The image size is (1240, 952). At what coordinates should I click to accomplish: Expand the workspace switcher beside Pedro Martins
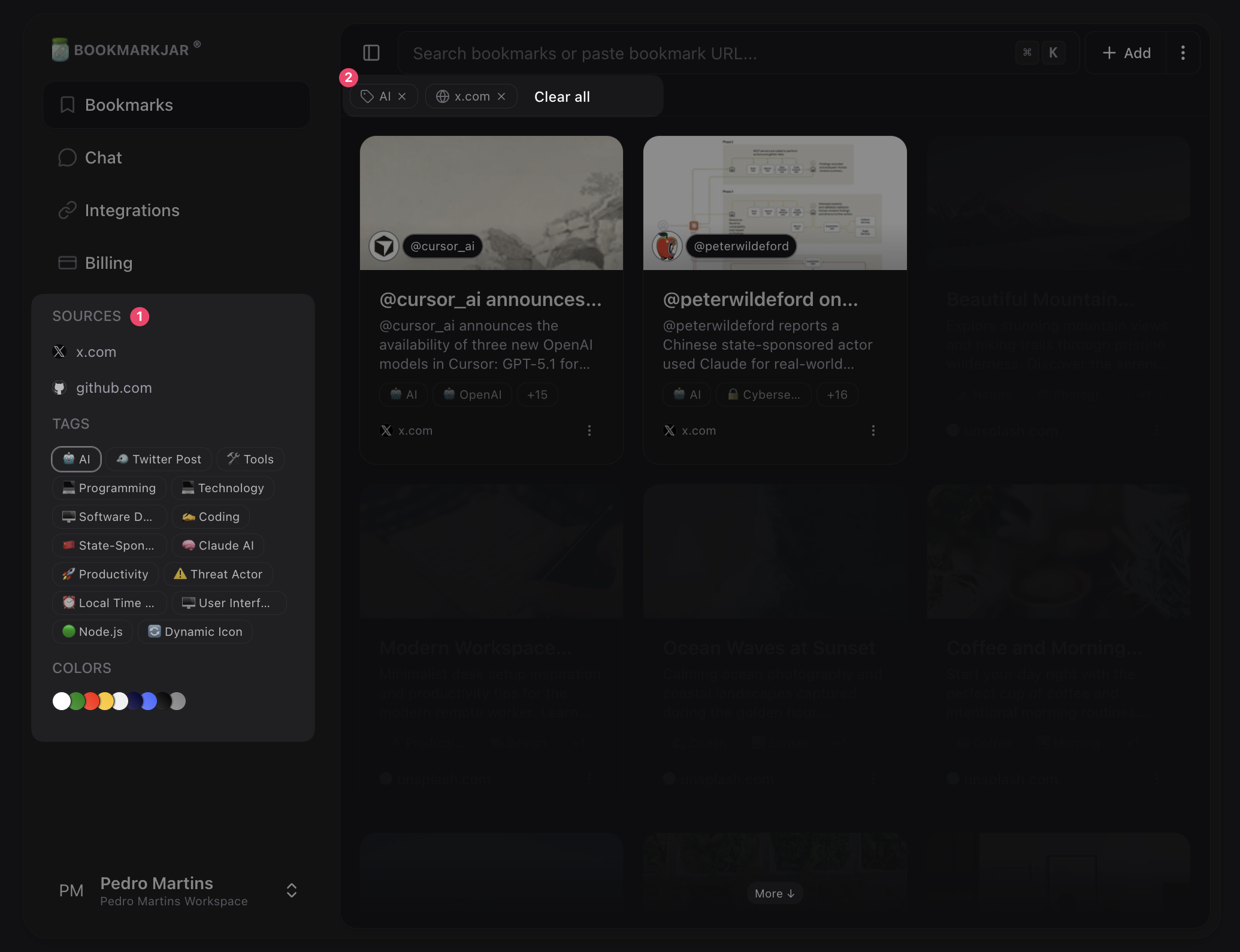point(292,890)
